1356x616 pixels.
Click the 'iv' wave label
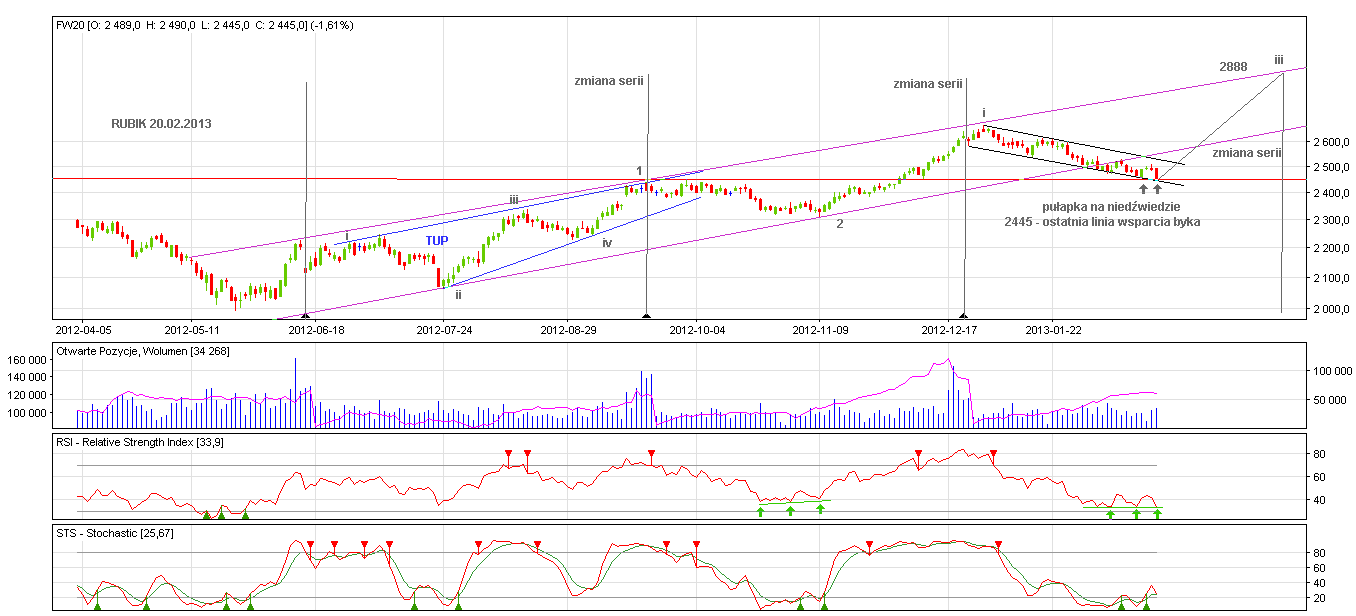pos(607,242)
